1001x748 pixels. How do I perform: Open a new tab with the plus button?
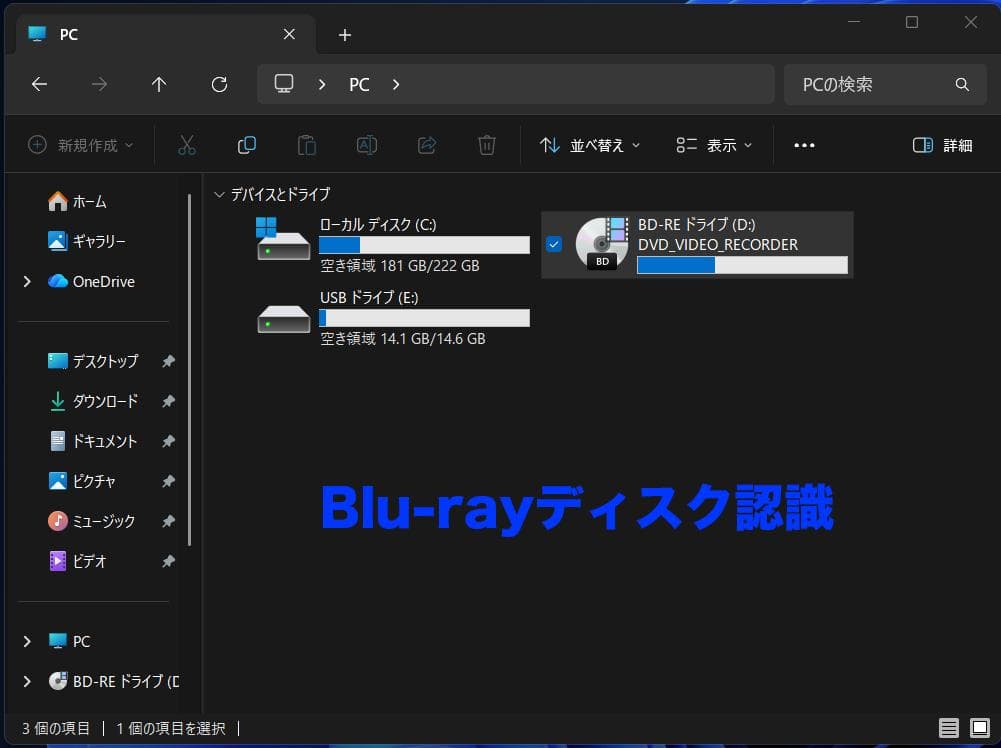click(x=344, y=34)
